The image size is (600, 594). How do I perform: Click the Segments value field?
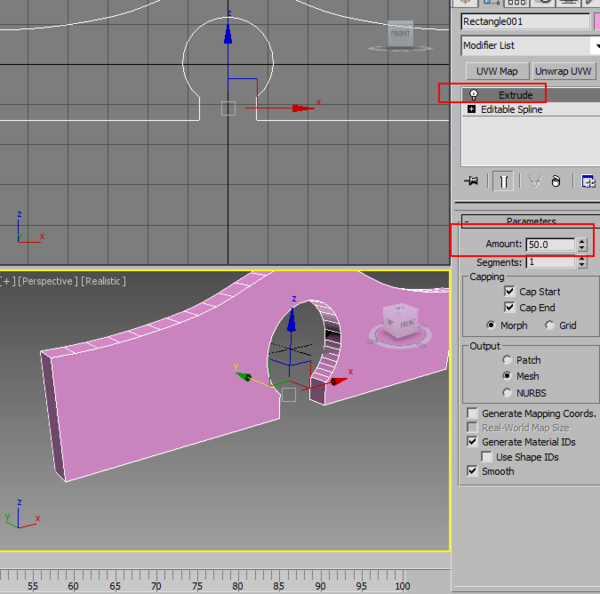pos(550,262)
